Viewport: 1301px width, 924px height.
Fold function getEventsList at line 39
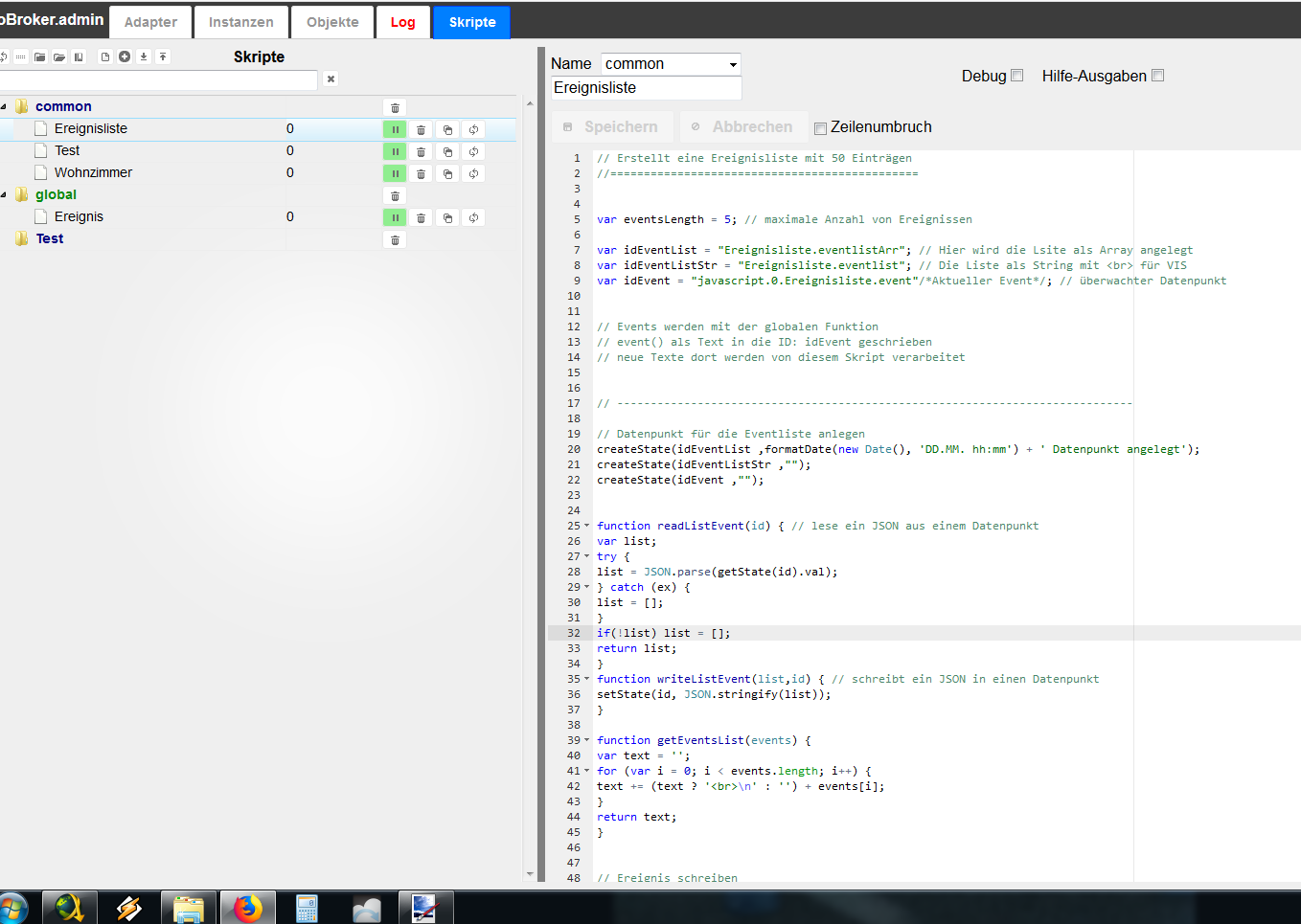click(x=587, y=740)
